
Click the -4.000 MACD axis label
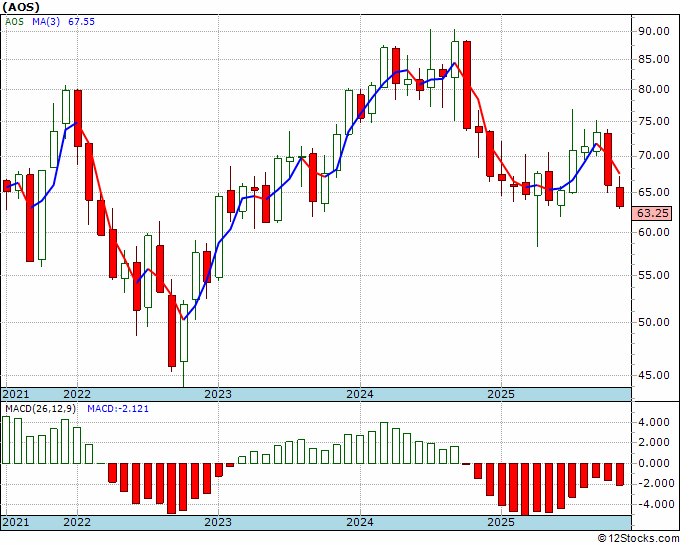(x=654, y=504)
